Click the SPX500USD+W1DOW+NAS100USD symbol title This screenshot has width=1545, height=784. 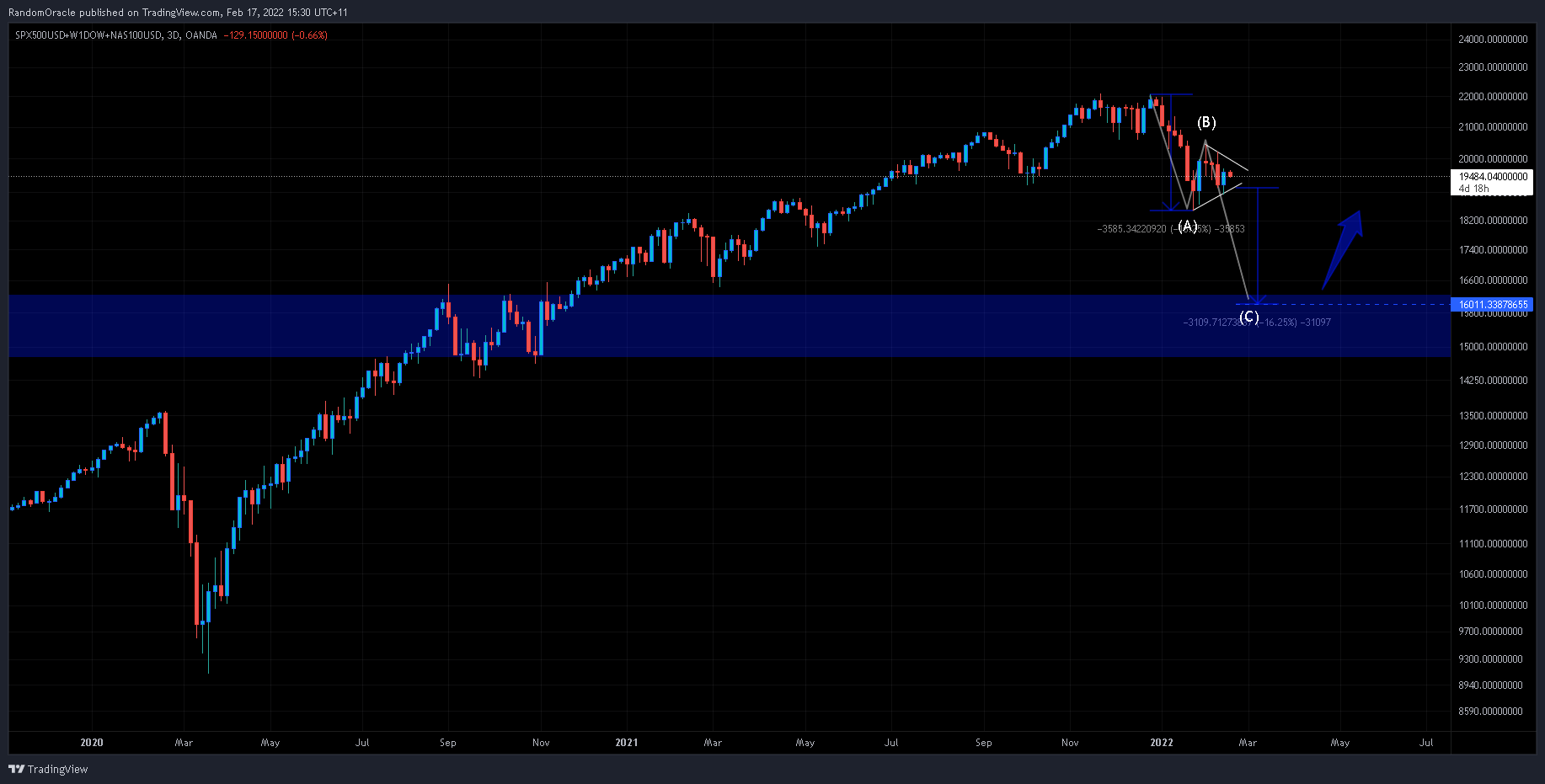pyautogui.click(x=88, y=35)
